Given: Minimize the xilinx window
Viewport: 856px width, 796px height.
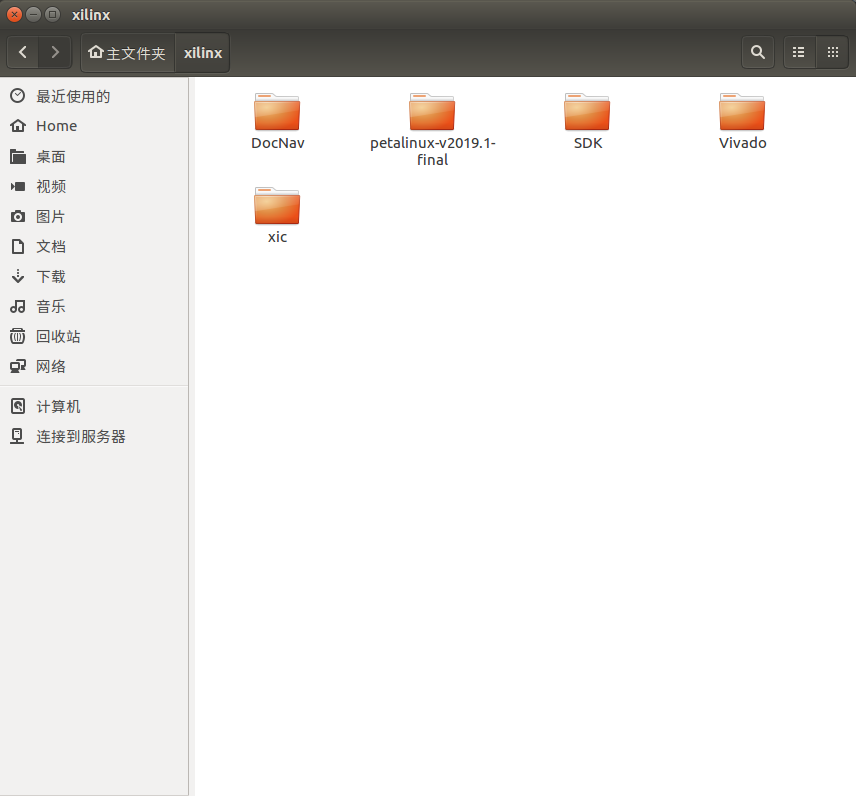Looking at the screenshot, I should (33, 15).
